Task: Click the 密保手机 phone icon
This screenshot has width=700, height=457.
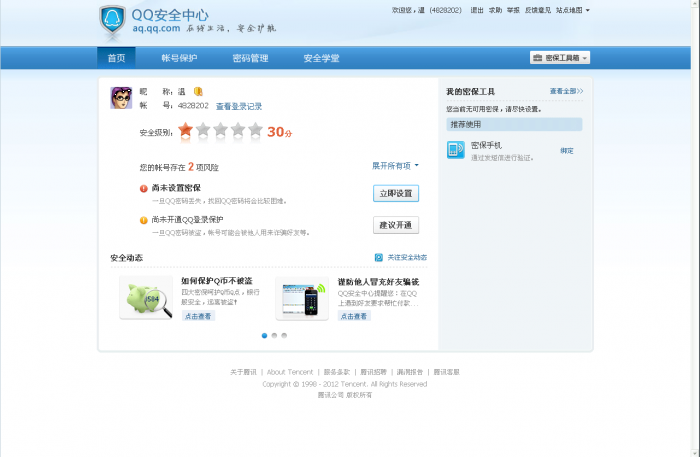Action: point(456,150)
